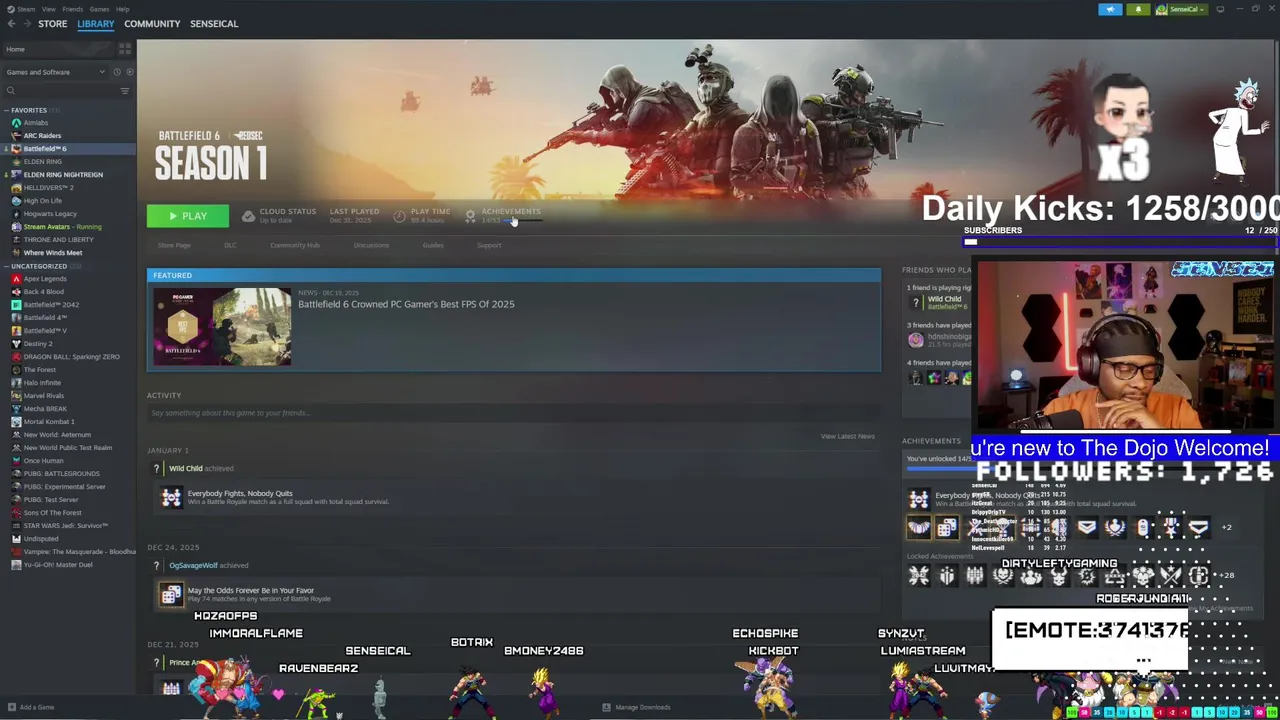Select HELLDIVERS 2 in the library list

pyautogui.click(x=48, y=188)
